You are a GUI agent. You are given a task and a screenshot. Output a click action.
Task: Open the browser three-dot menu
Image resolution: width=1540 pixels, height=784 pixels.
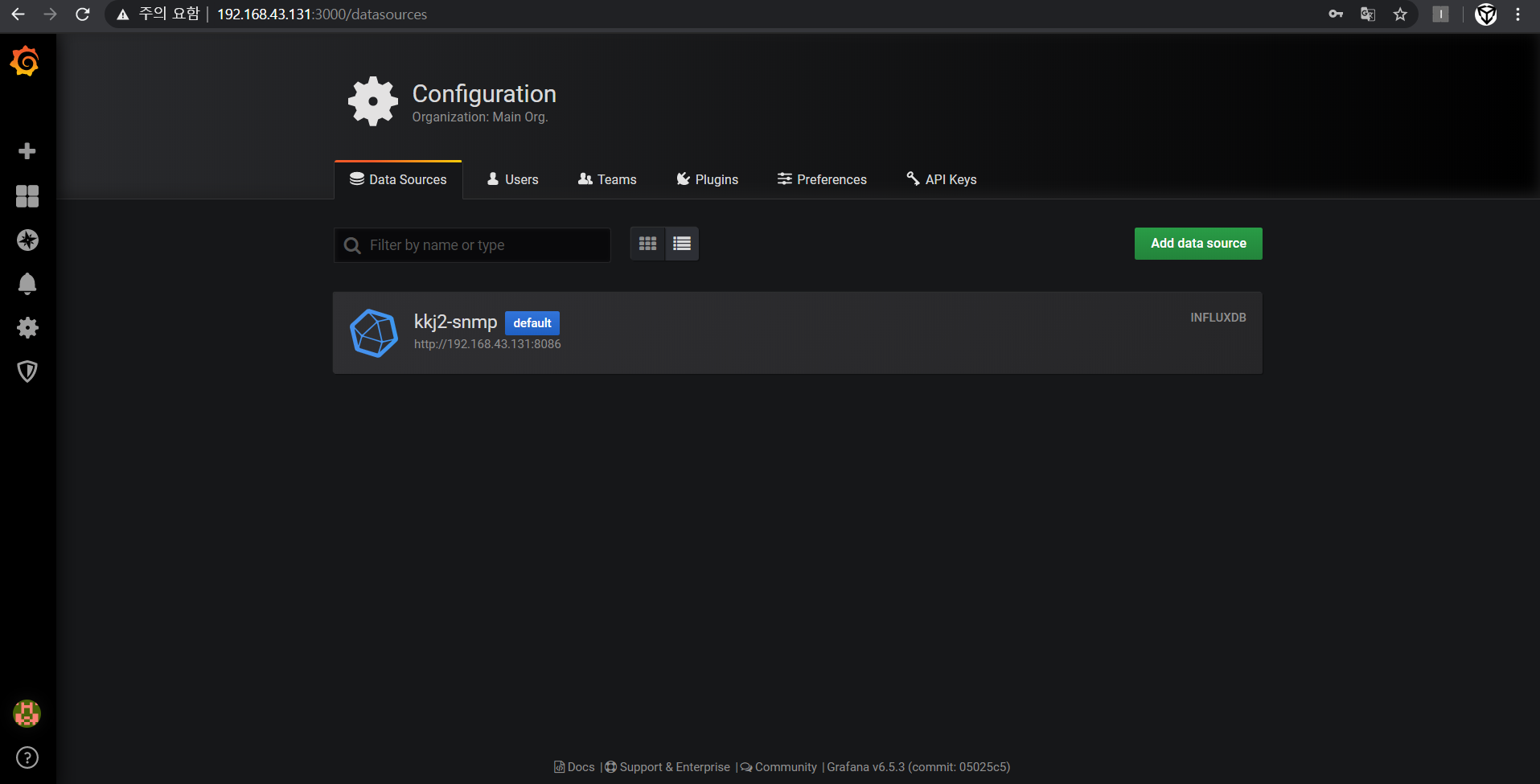[1517, 14]
